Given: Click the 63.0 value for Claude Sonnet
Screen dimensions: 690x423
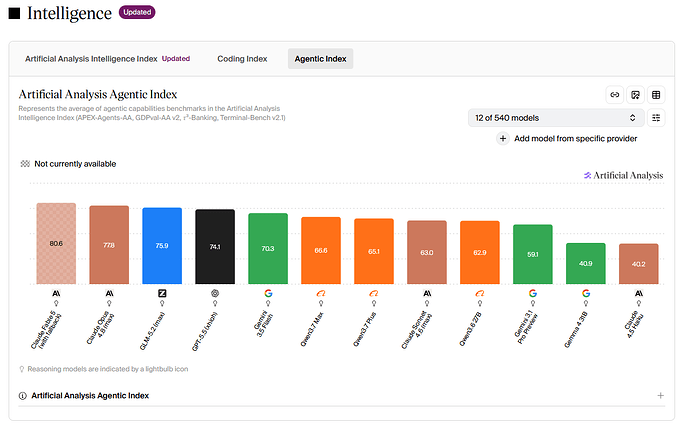Looking at the screenshot, I should [x=427, y=253].
